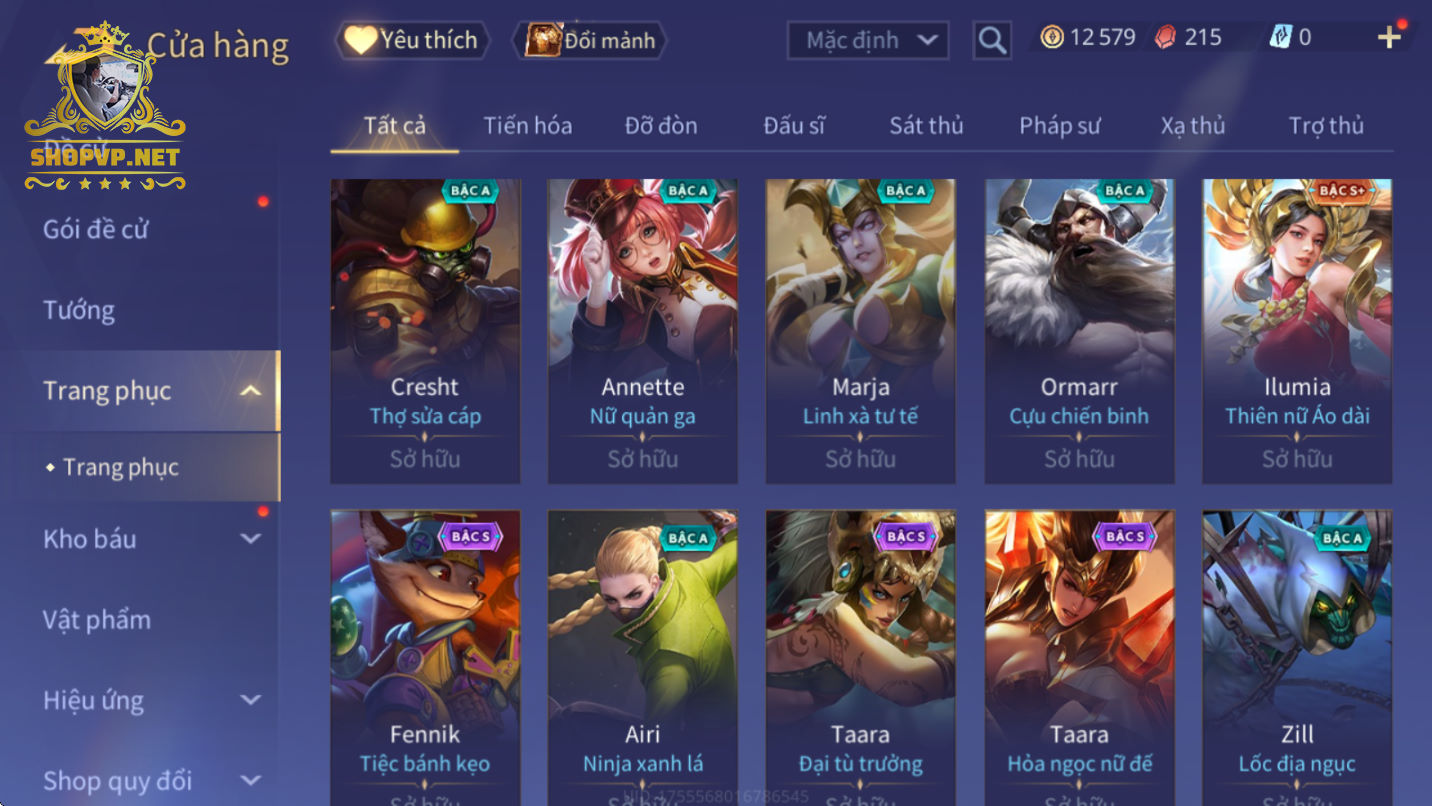Image resolution: width=1432 pixels, height=806 pixels.
Task: Collapse the Trang phục sidebar section
Action: point(251,391)
